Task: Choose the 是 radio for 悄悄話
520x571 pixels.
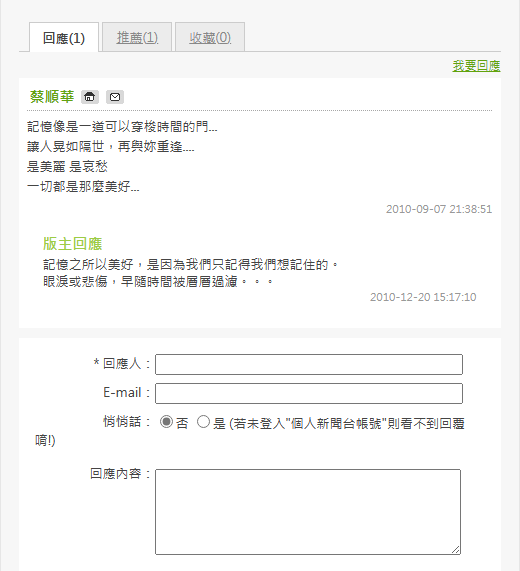Action: click(203, 422)
